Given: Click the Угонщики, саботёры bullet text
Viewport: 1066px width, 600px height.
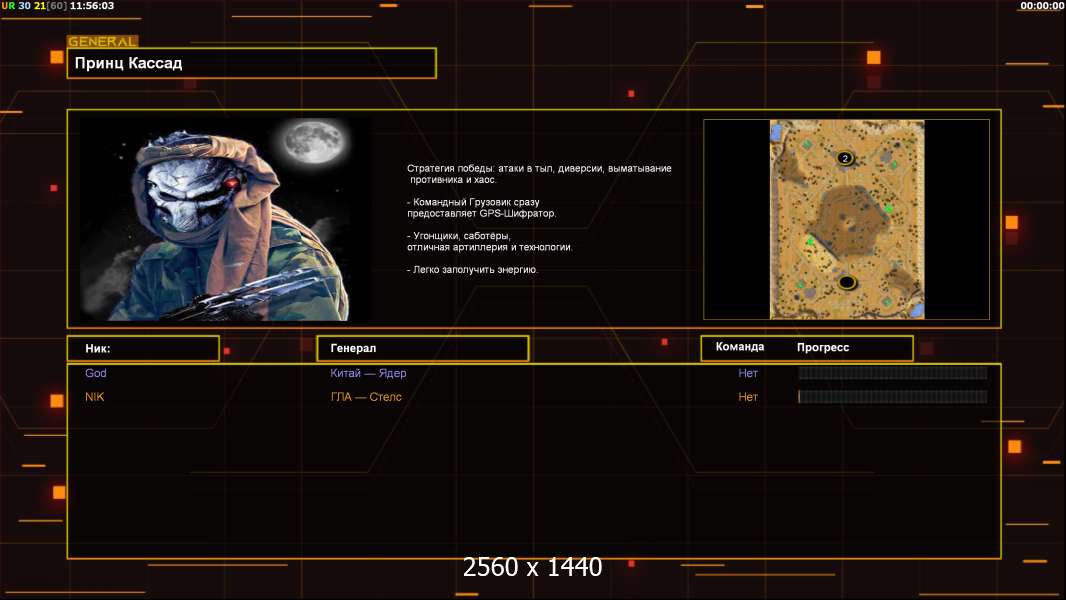Looking at the screenshot, I should [x=489, y=242].
